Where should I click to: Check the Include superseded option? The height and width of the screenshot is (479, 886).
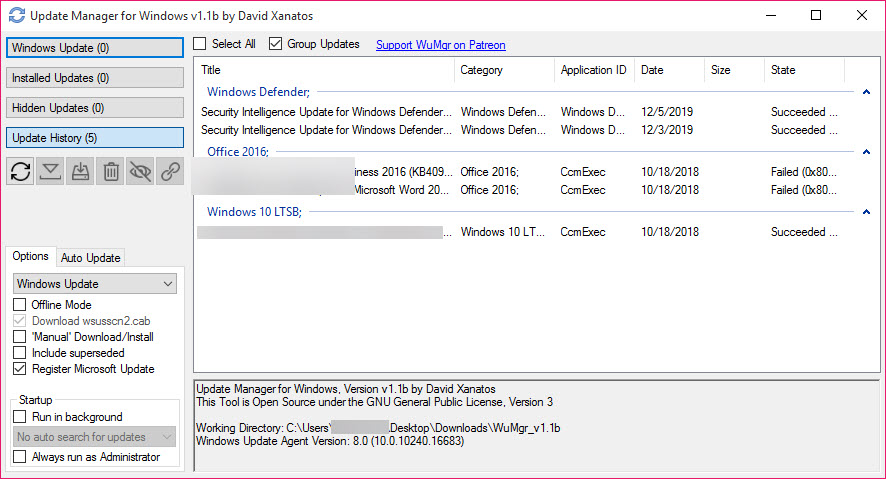coord(20,352)
